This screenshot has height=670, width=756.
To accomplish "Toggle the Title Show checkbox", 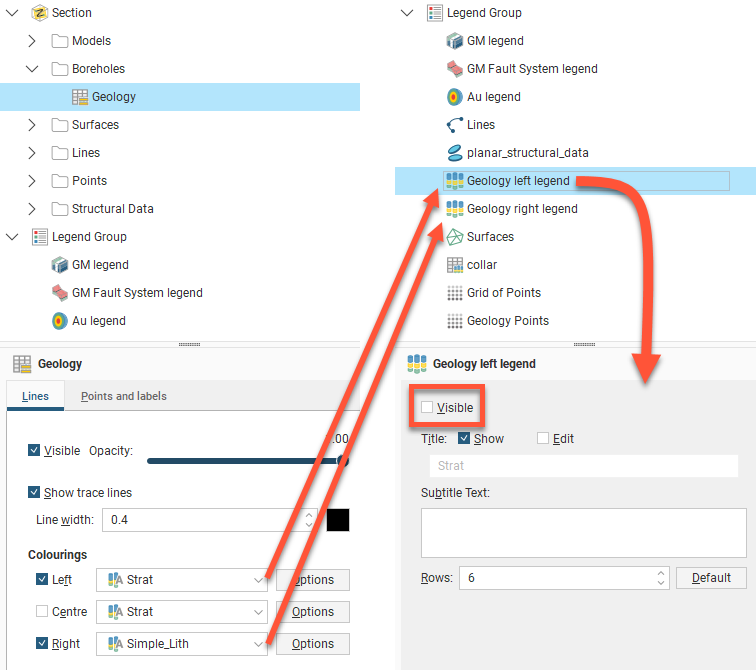I will 464,438.
